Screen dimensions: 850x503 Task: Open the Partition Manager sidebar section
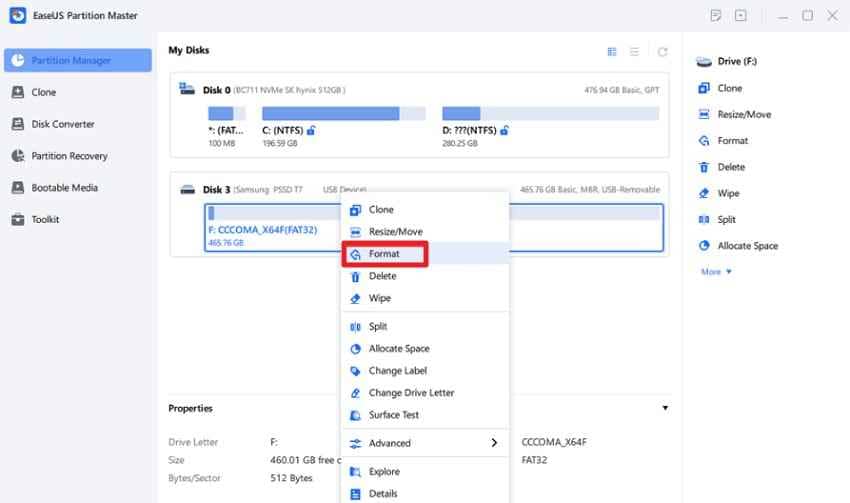click(x=78, y=60)
